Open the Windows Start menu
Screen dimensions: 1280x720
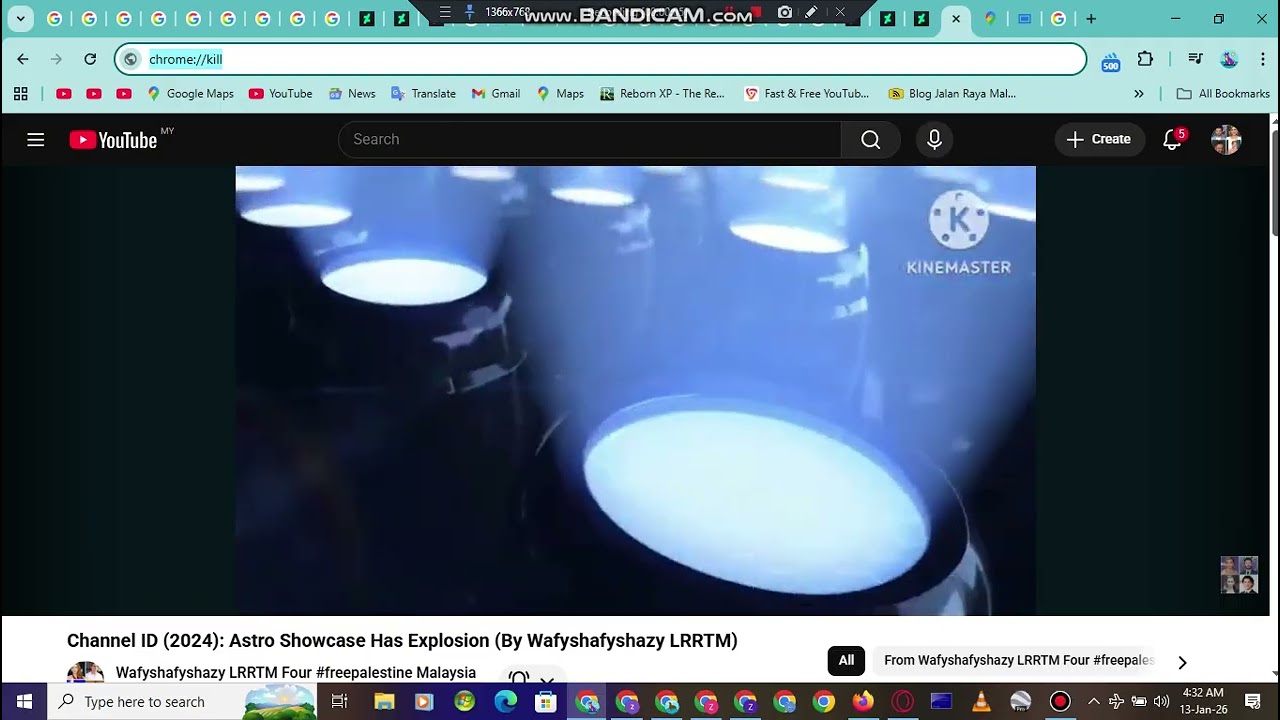(x=24, y=701)
